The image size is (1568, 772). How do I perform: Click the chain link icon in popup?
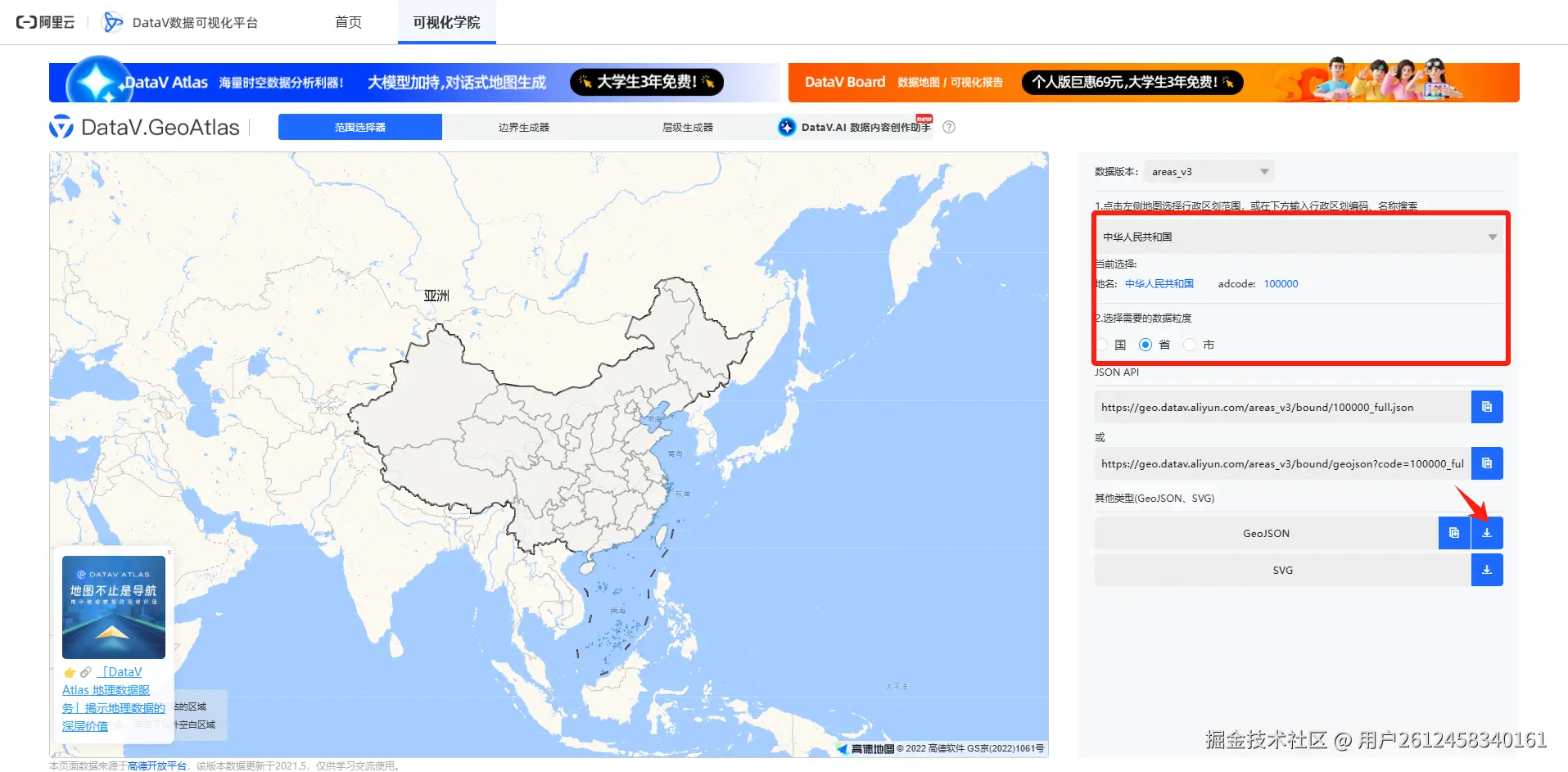(85, 672)
